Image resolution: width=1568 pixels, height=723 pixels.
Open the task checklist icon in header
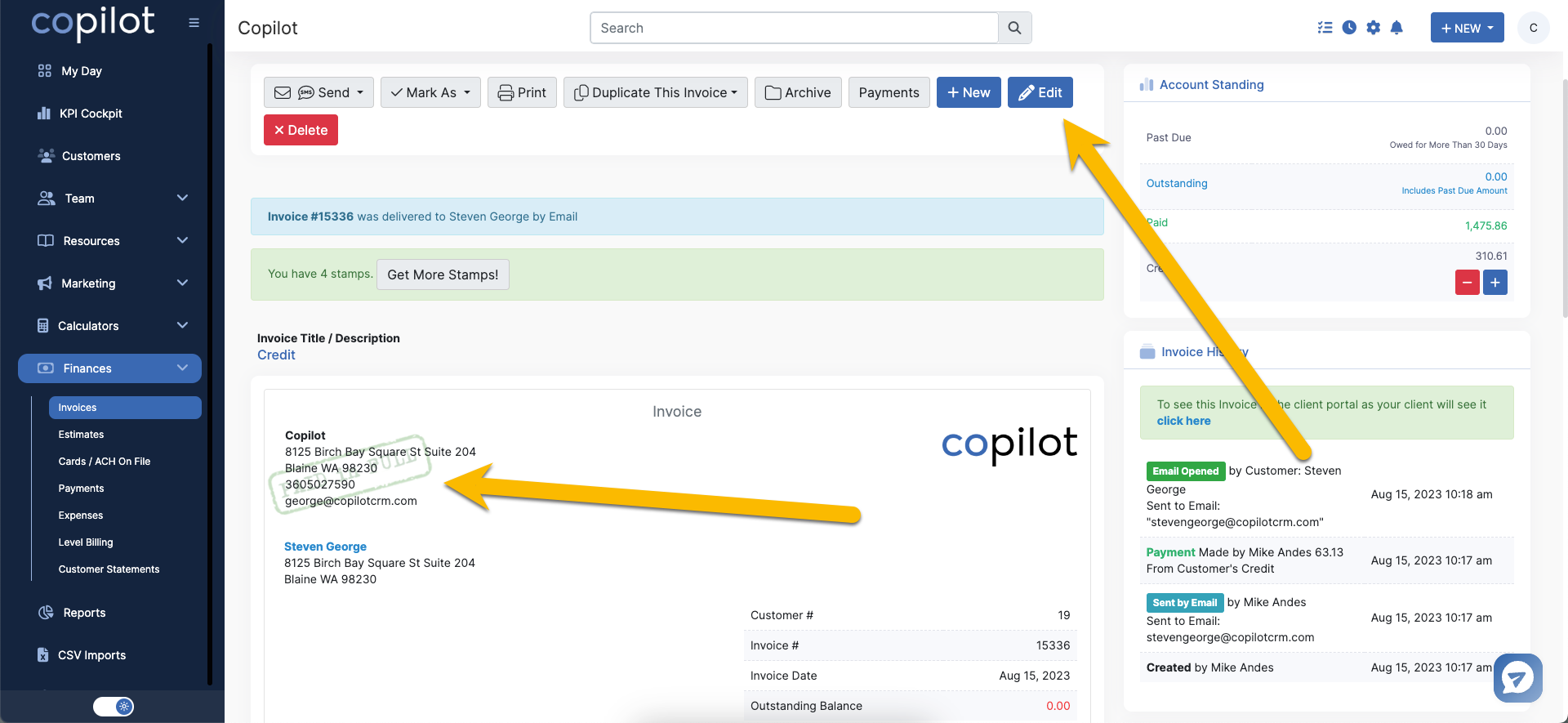(x=1325, y=28)
